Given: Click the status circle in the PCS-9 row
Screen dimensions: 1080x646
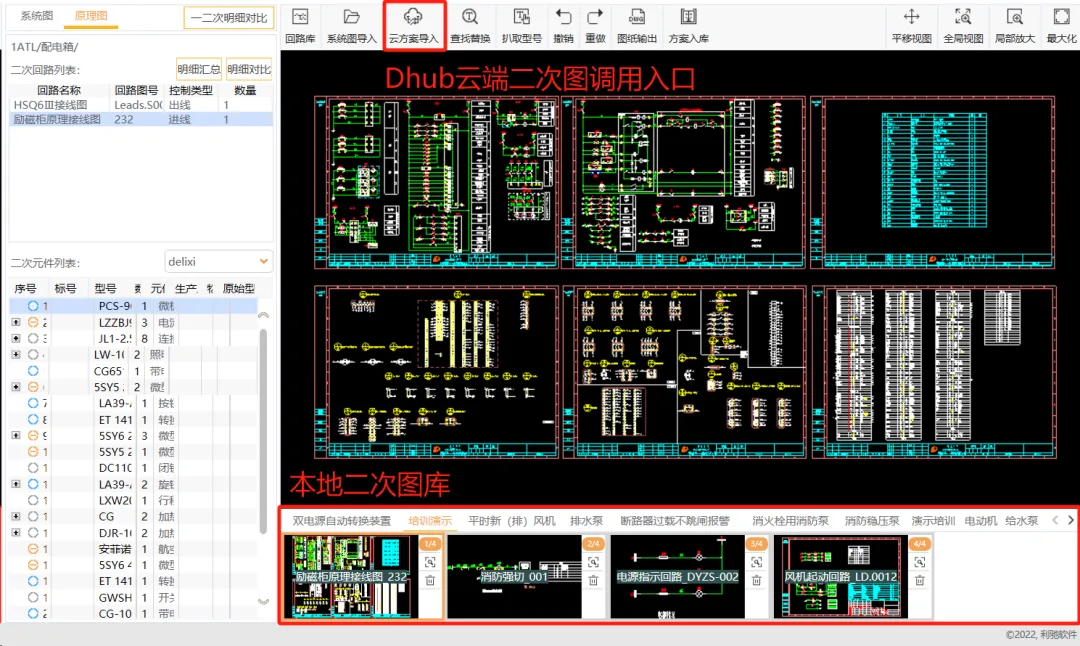Looking at the screenshot, I should click(x=33, y=306).
